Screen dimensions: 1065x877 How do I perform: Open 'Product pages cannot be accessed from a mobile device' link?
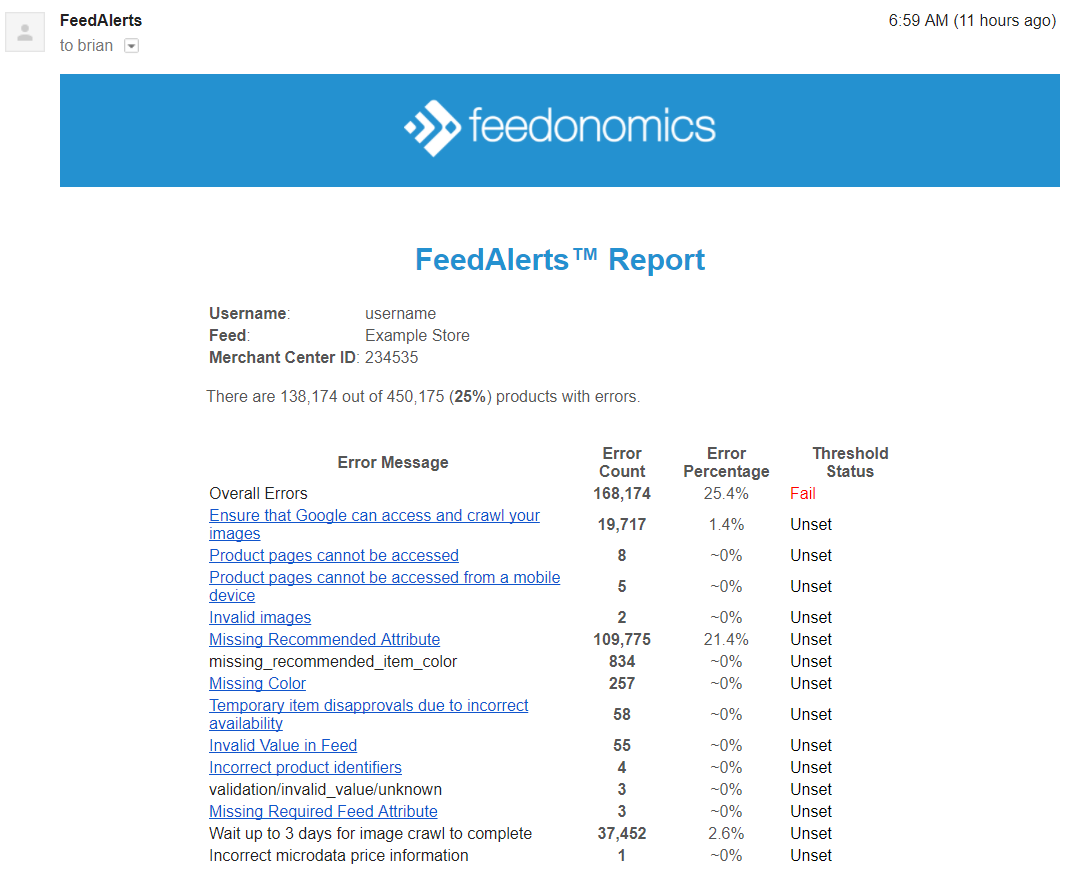click(x=384, y=586)
